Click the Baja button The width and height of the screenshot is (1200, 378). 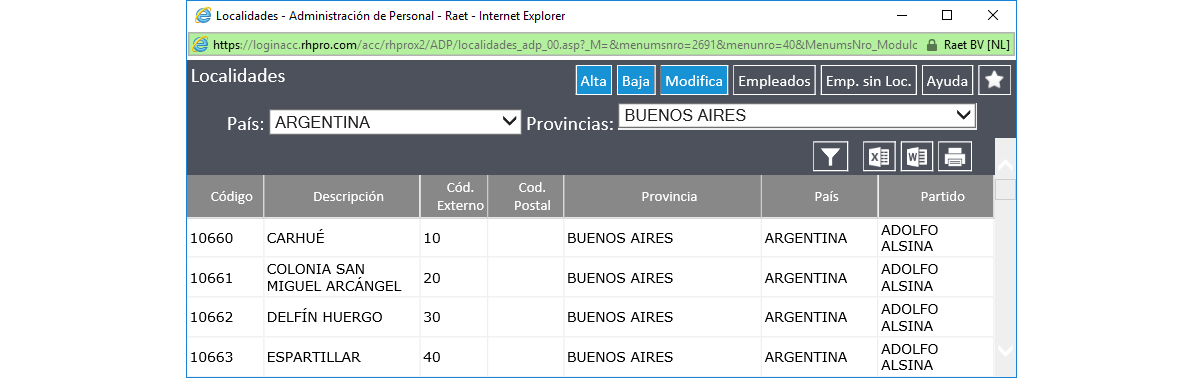point(636,81)
